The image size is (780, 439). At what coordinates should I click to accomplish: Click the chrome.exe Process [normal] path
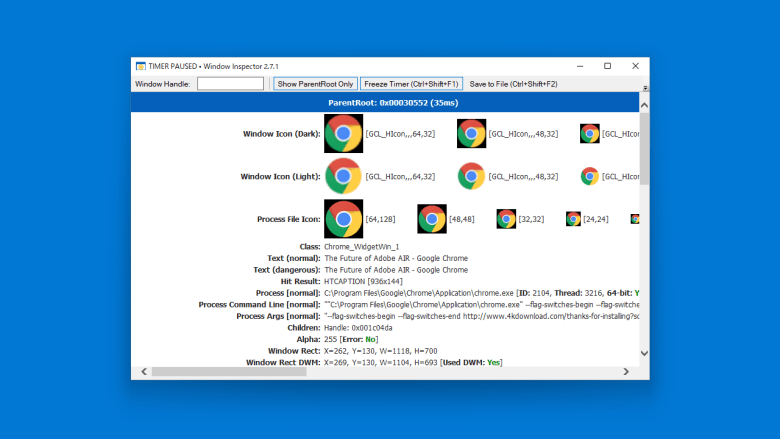419,293
